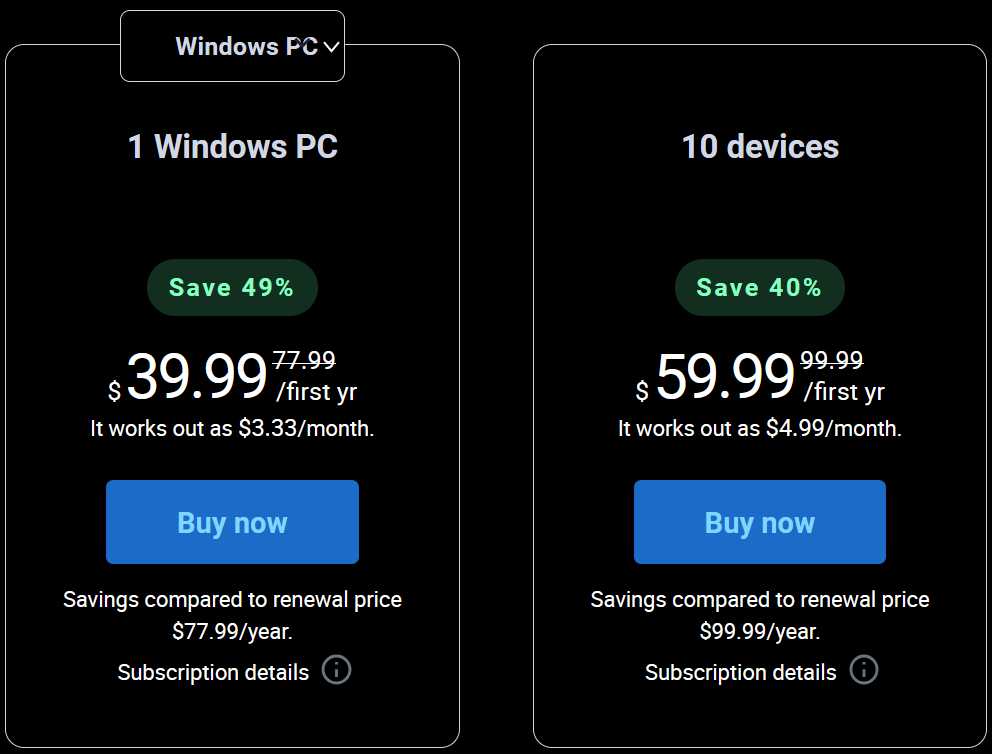The height and width of the screenshot is (754, 992).
Task: Click the $59.99 price
Action: [x=716, y=377]
